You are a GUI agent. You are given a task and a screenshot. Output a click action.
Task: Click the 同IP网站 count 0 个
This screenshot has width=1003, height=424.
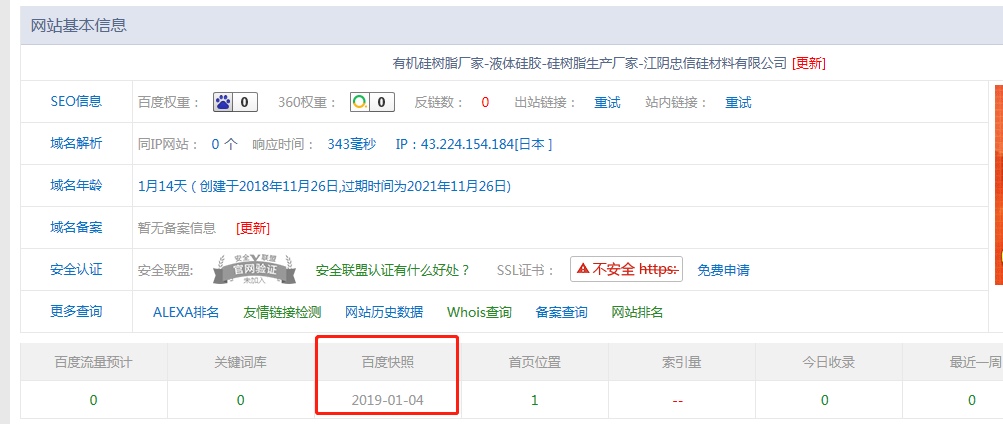point(225,145)
